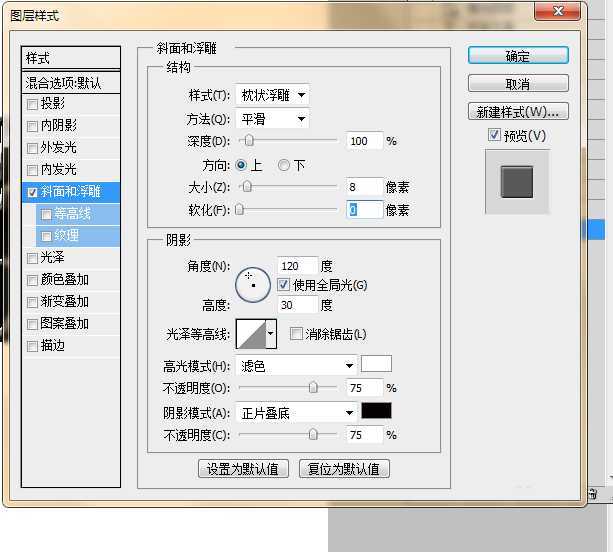
Task: Click the 大小 size pixel input field
Action: (x=364, y=187)
